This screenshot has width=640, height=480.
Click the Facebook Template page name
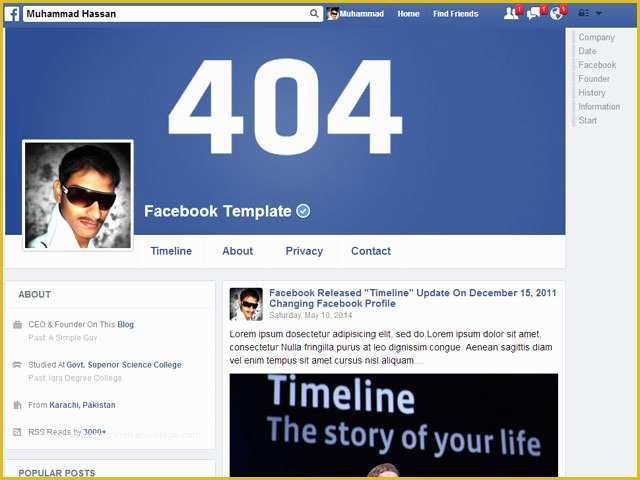click(x=218, y=211)
